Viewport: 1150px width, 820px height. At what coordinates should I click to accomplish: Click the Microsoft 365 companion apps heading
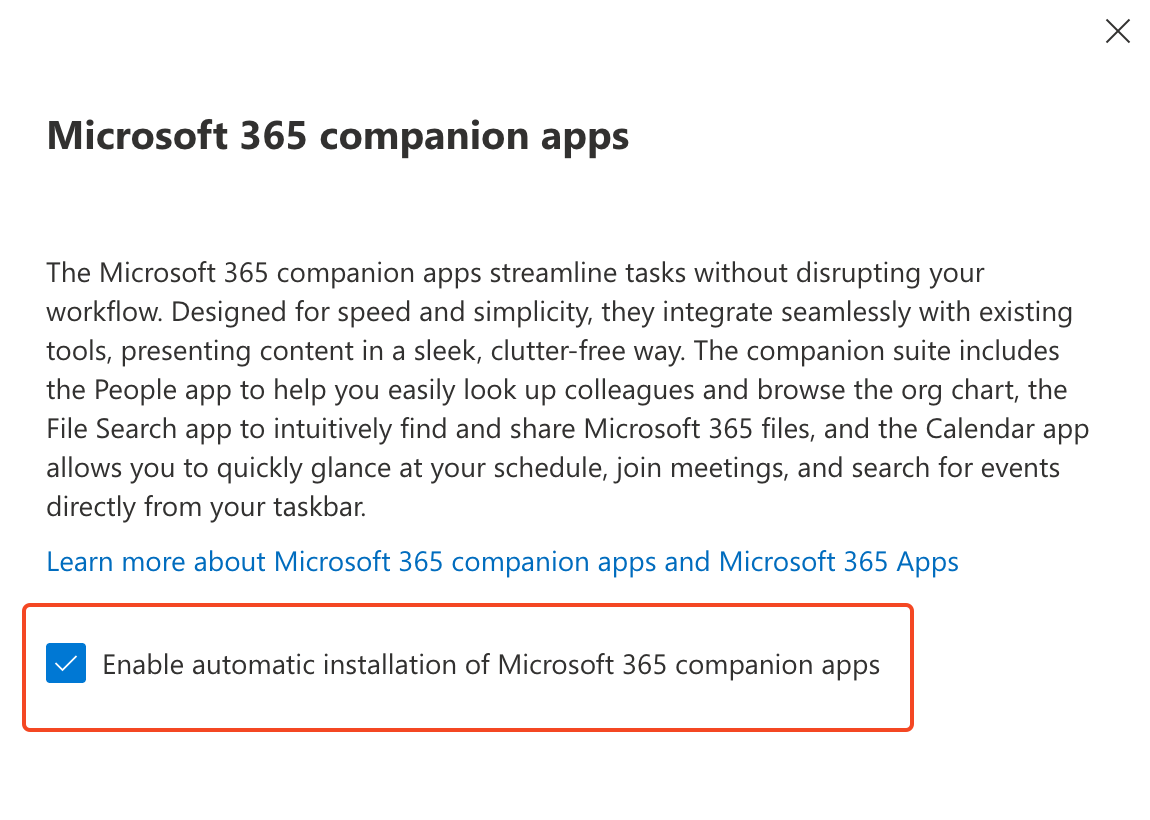[x=337, y=135]
